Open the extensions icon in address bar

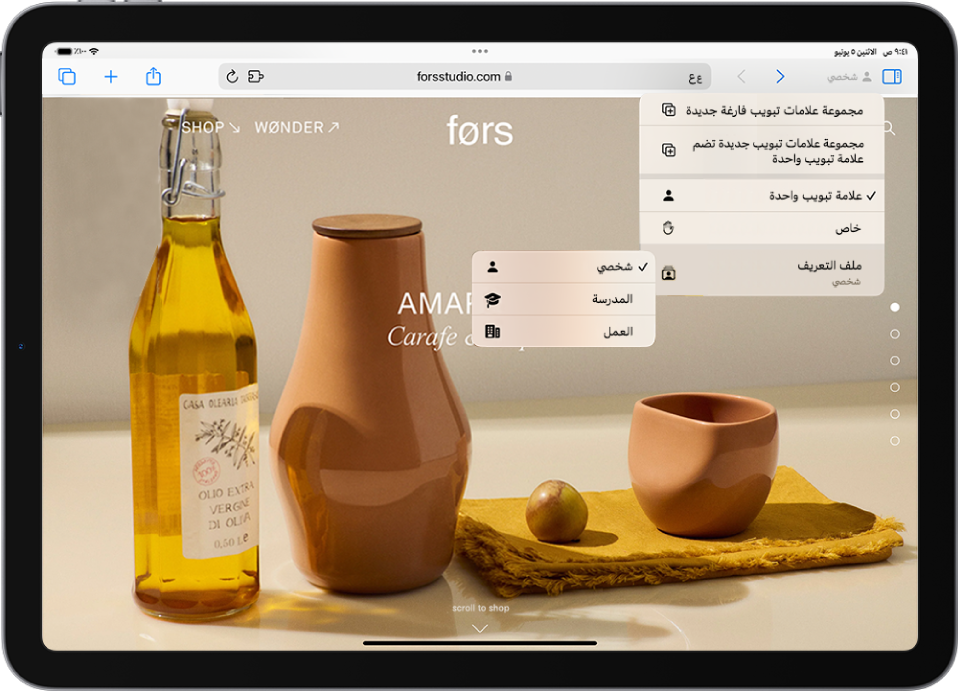[256, 77]
